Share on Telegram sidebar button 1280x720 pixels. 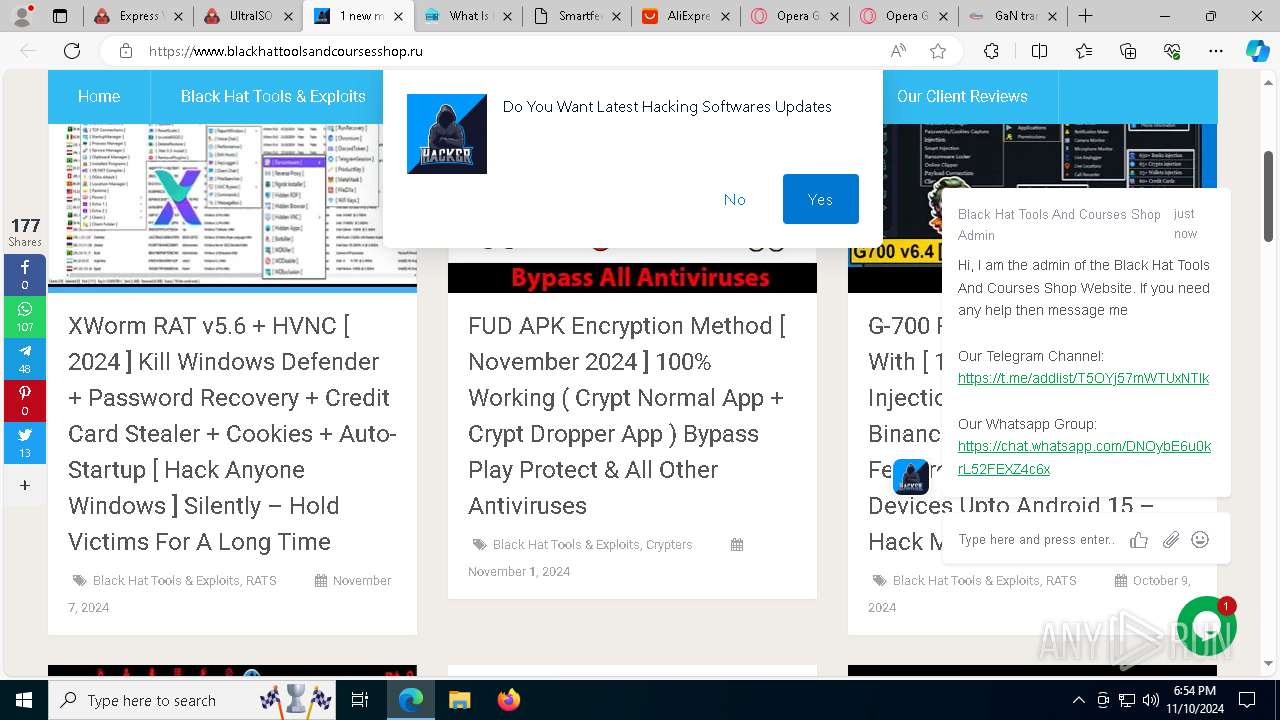[25, 359]
